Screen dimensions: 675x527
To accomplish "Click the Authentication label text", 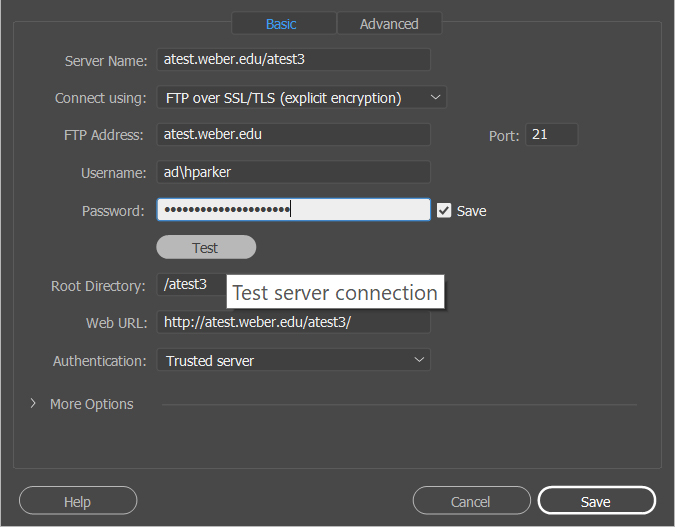I will coord(100,361).
